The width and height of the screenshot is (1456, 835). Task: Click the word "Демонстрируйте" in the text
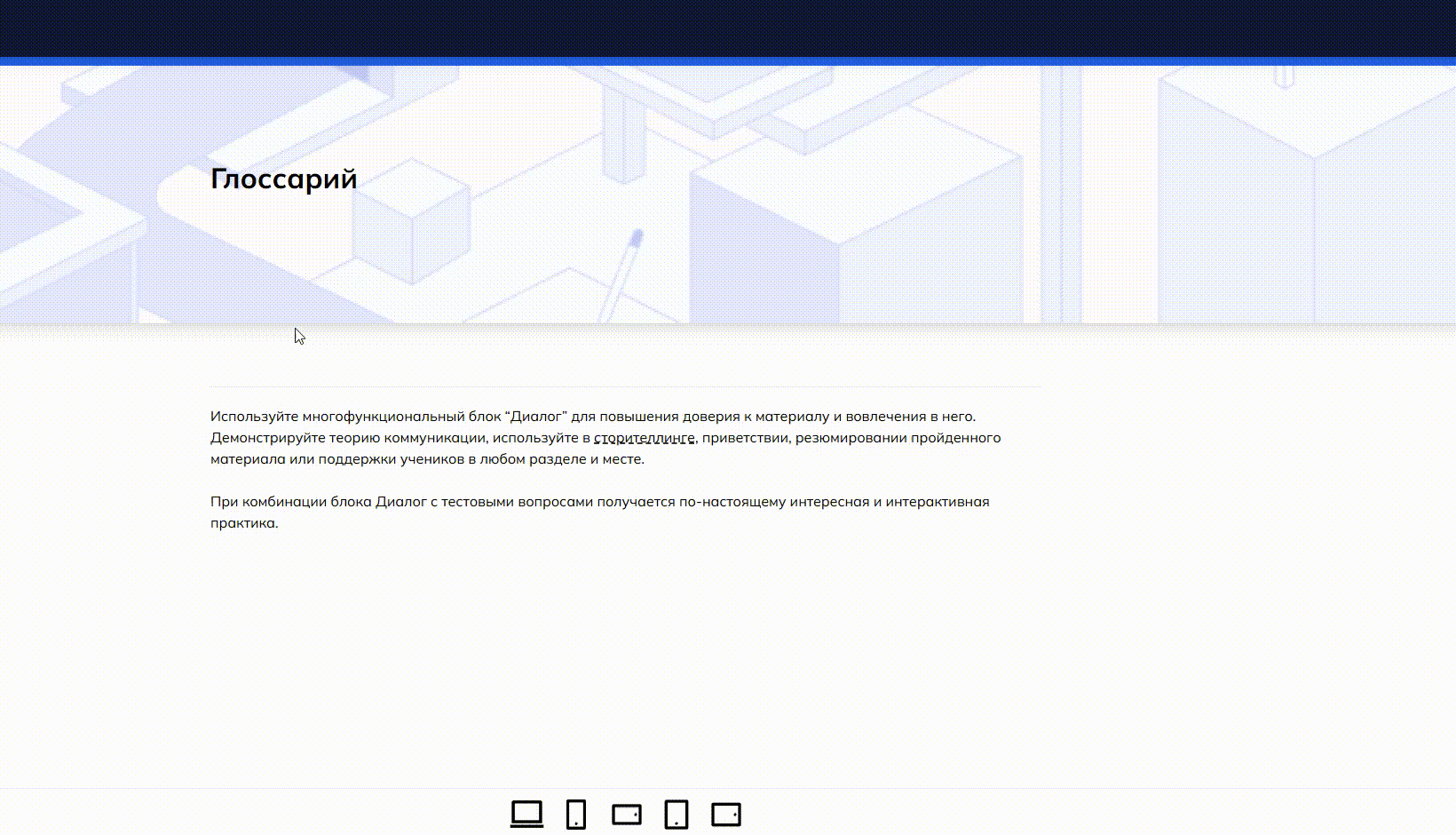259,438
